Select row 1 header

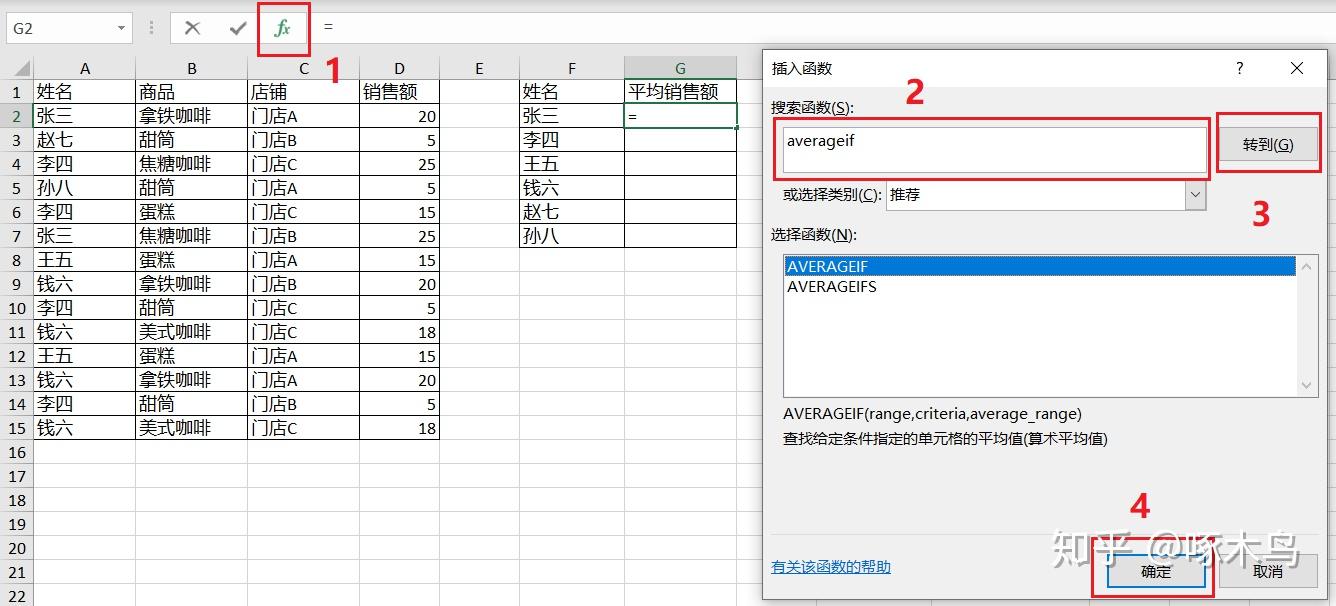(16, 92)
